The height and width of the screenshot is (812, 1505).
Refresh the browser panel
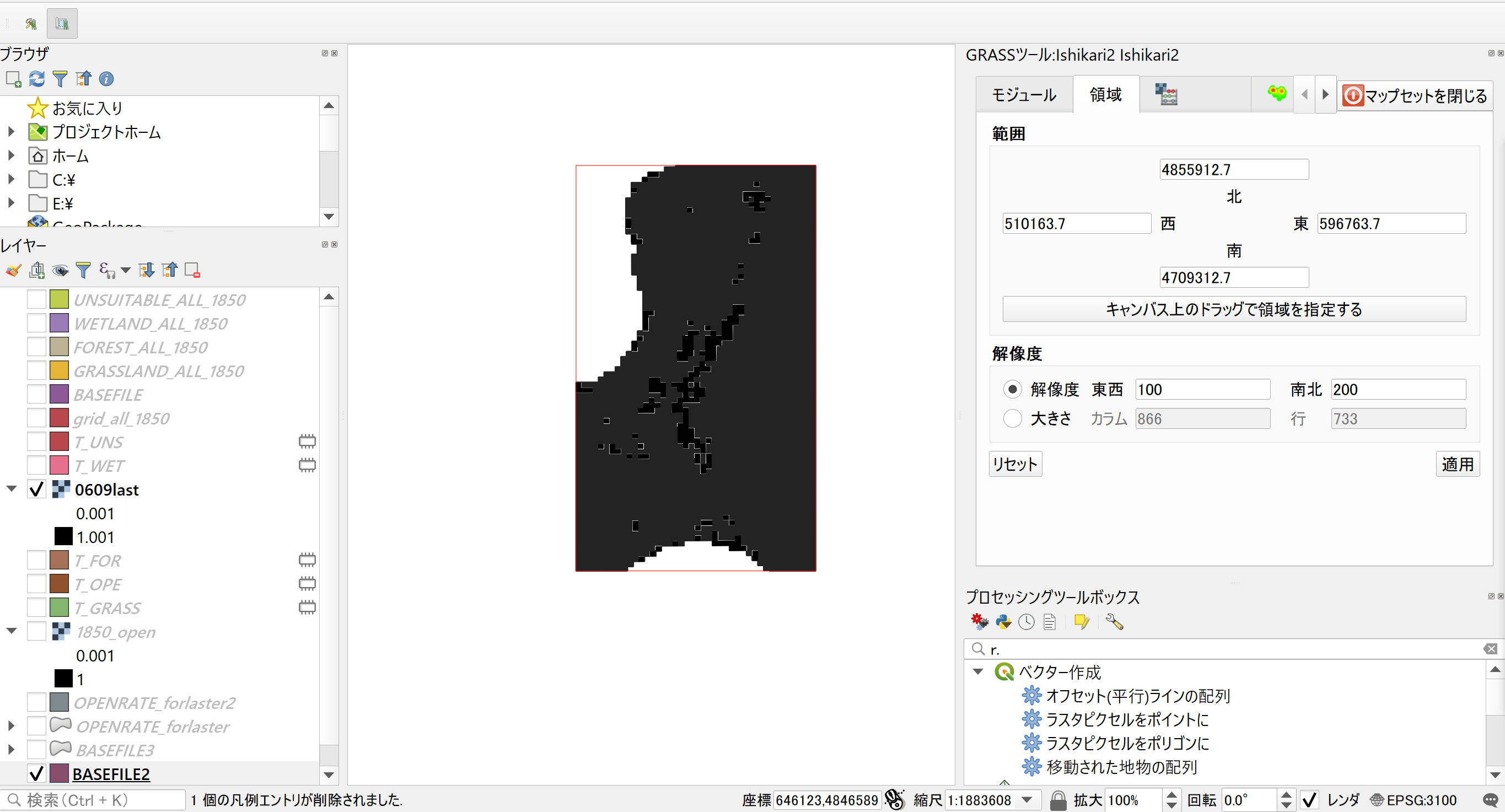click(36, 79)
